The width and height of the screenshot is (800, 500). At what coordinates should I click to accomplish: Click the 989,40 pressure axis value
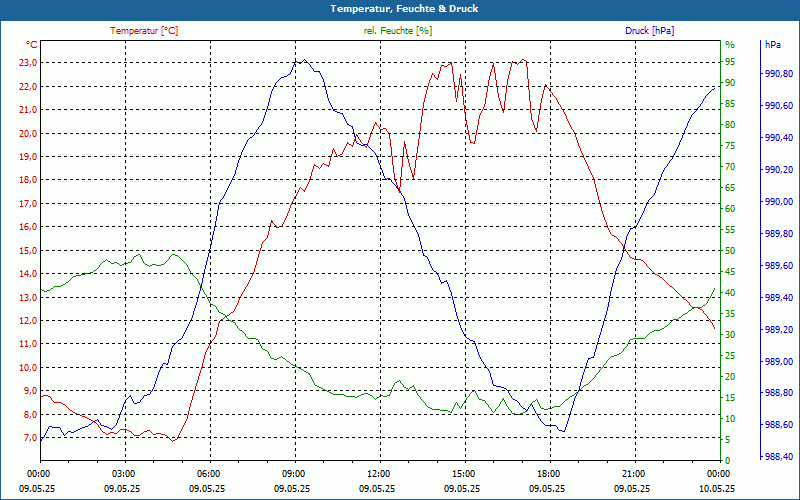(779, 297)
